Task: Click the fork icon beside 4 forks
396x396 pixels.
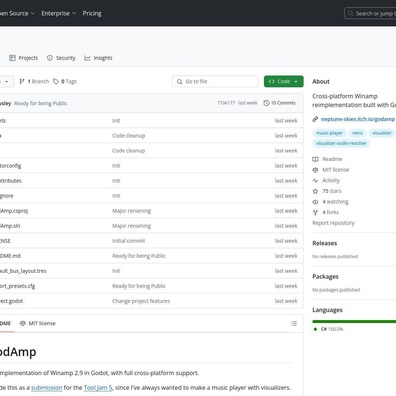Action: click(315, 212)
